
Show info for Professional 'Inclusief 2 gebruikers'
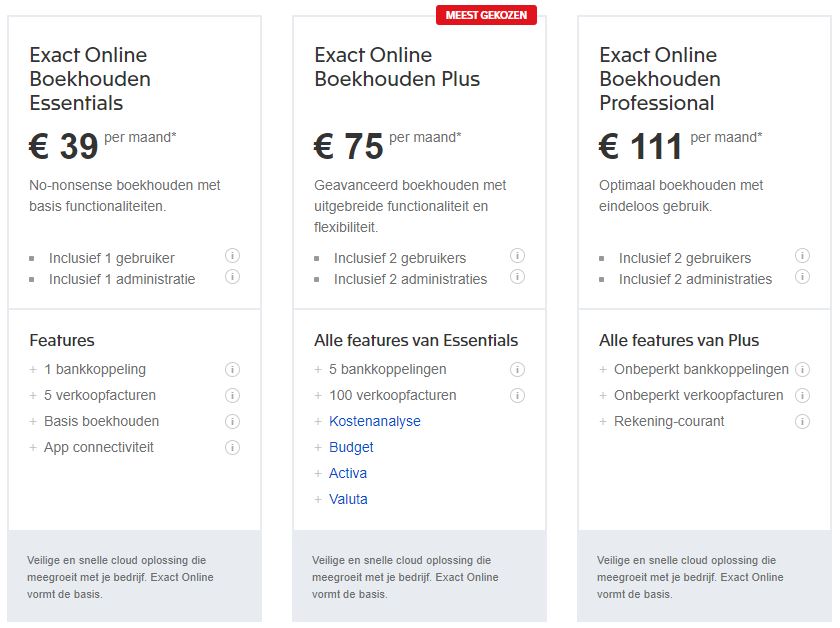click(802, 256)
